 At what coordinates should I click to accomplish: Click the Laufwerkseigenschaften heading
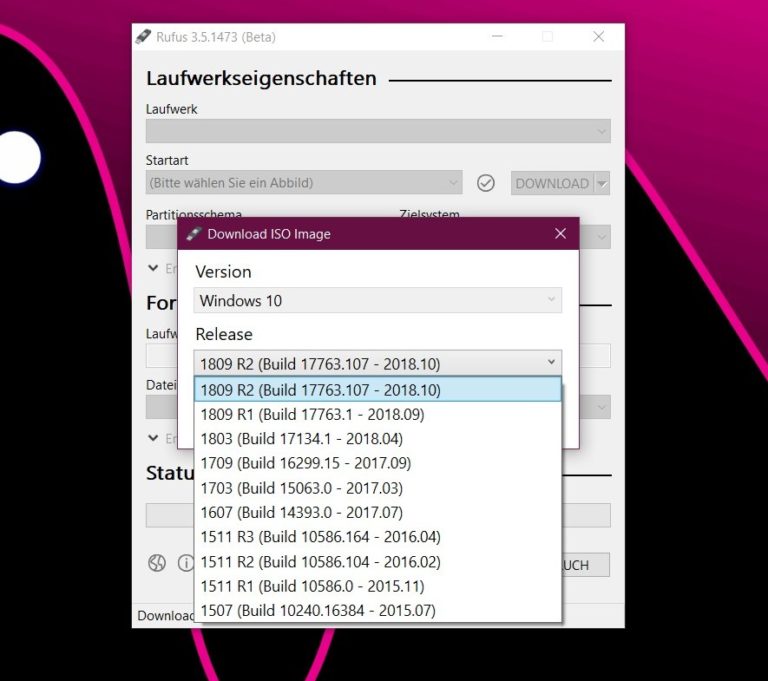click(x=262, y=78)
